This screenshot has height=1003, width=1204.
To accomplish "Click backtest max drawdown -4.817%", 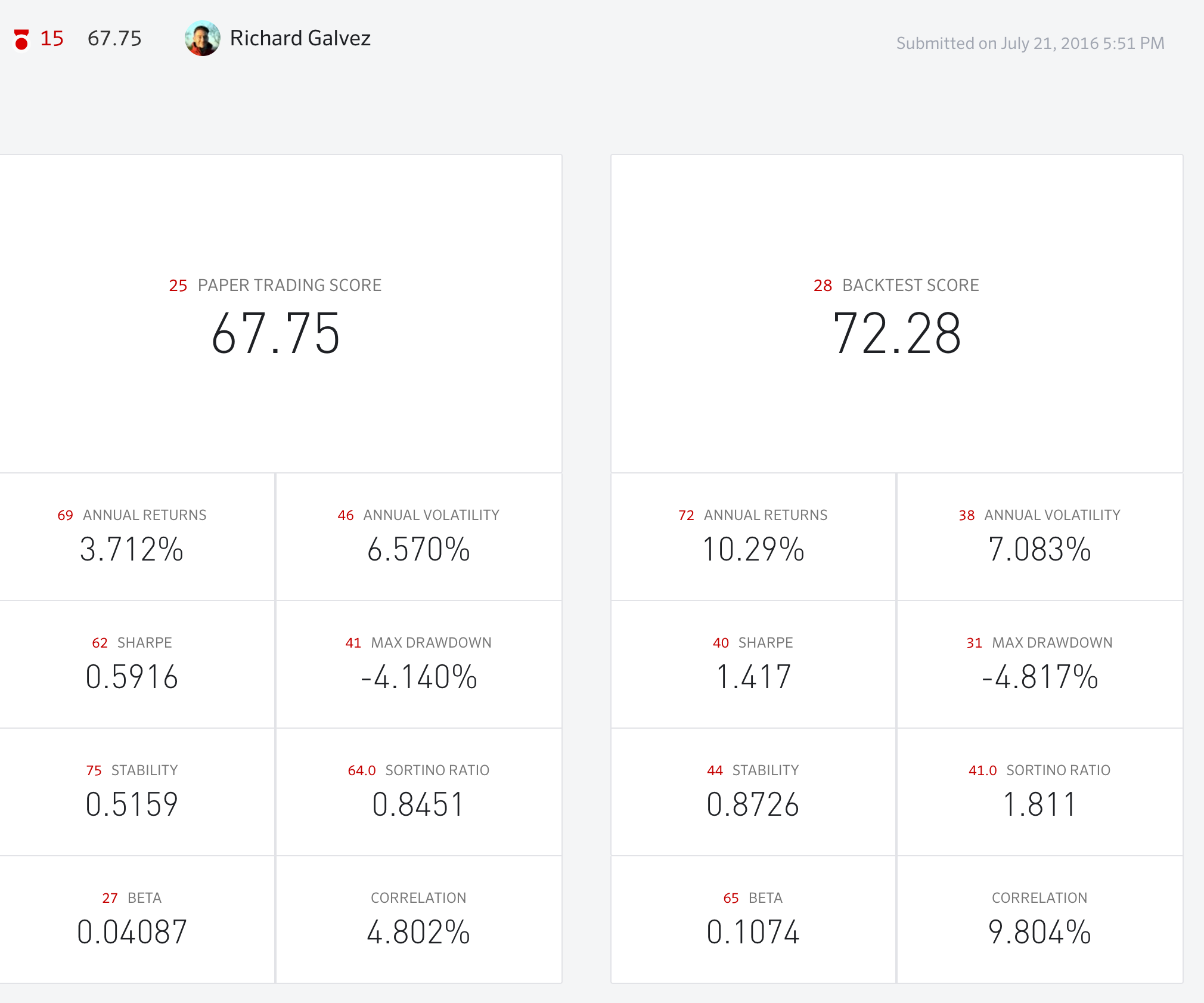I will pyautogui.click(x=1039, y=664).
